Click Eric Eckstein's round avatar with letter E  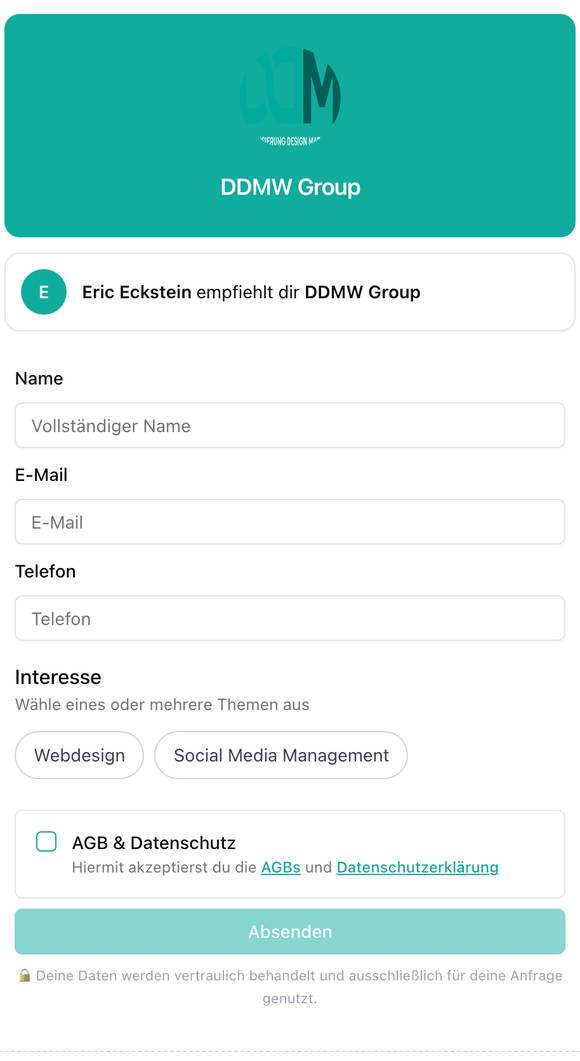[43, 292]
